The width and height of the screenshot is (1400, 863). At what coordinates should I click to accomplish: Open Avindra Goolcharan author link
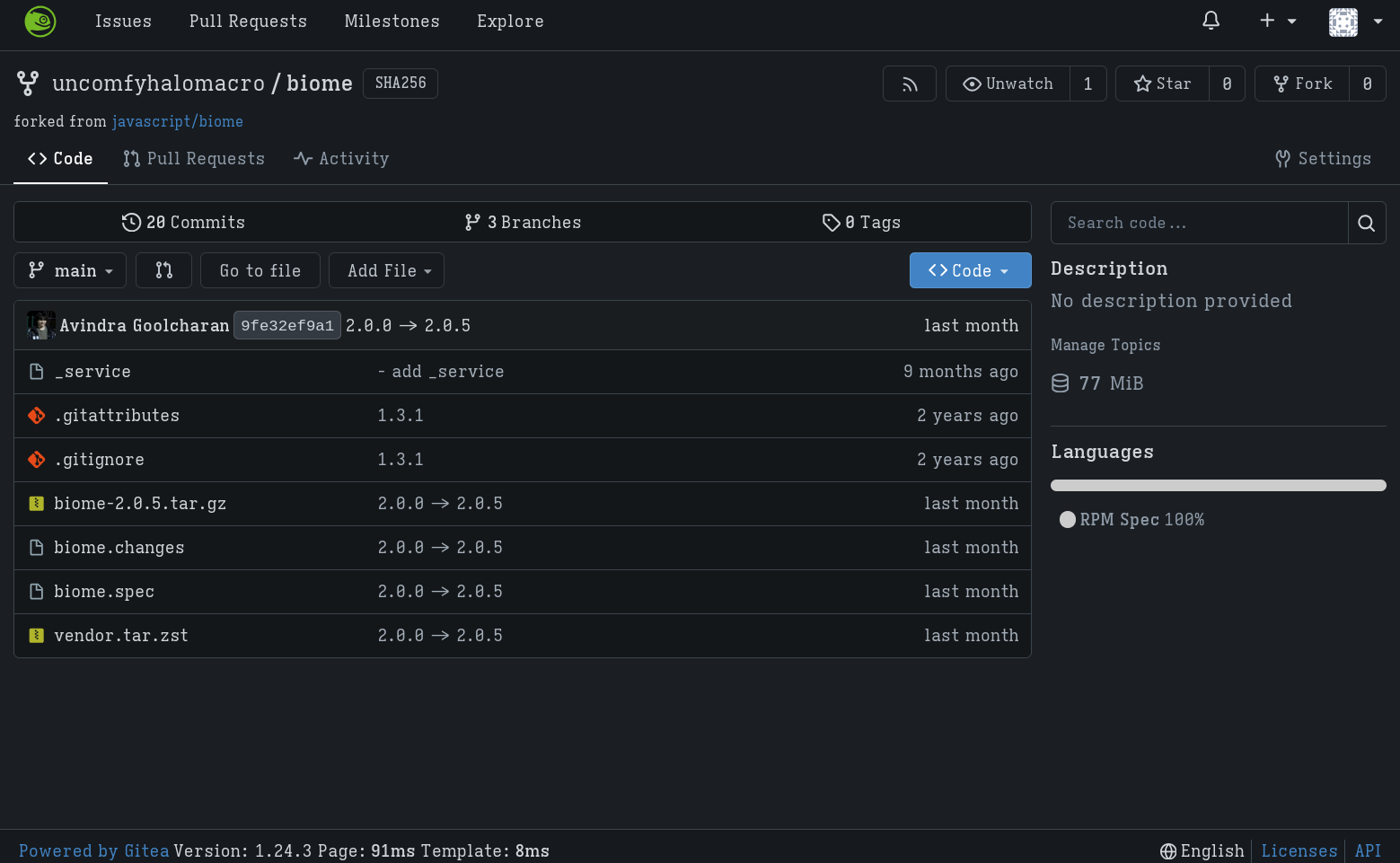[145, 326]
